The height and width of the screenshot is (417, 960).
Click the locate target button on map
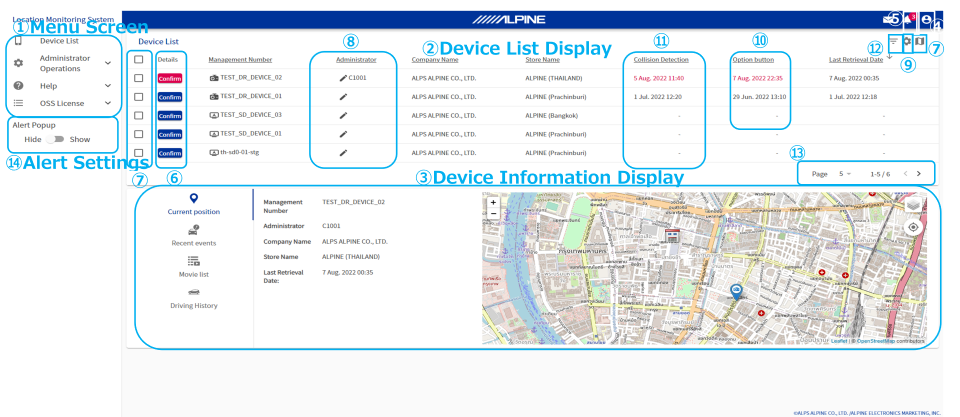tap(913, 227)
